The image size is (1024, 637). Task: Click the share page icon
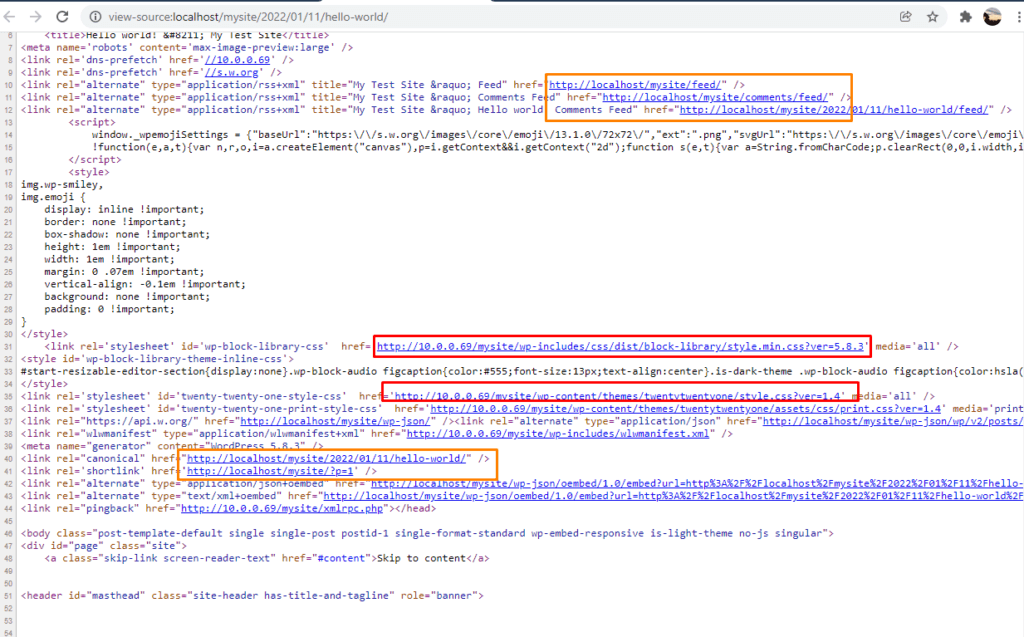[x=906, y=17]
